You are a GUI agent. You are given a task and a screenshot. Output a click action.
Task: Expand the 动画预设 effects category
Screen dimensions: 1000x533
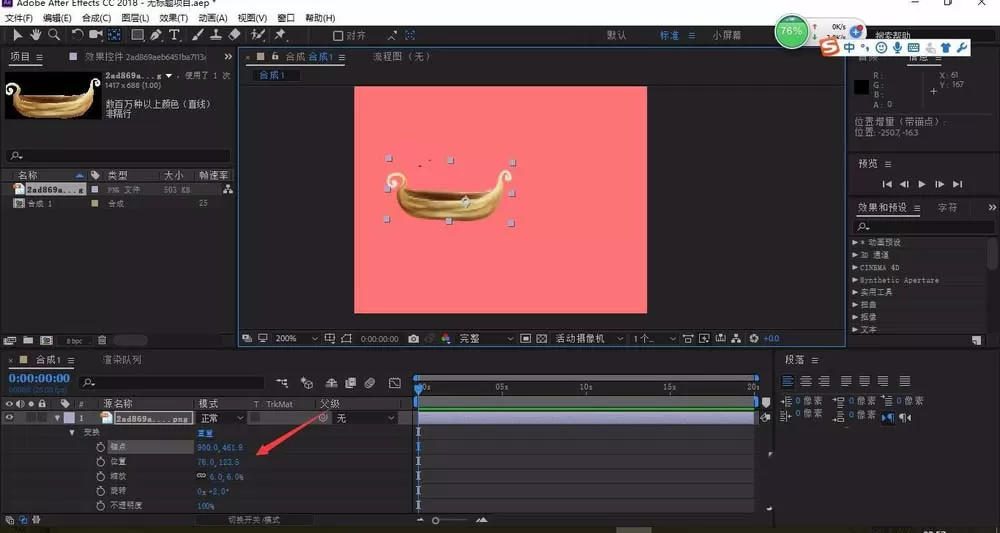[x=855, y=242]
